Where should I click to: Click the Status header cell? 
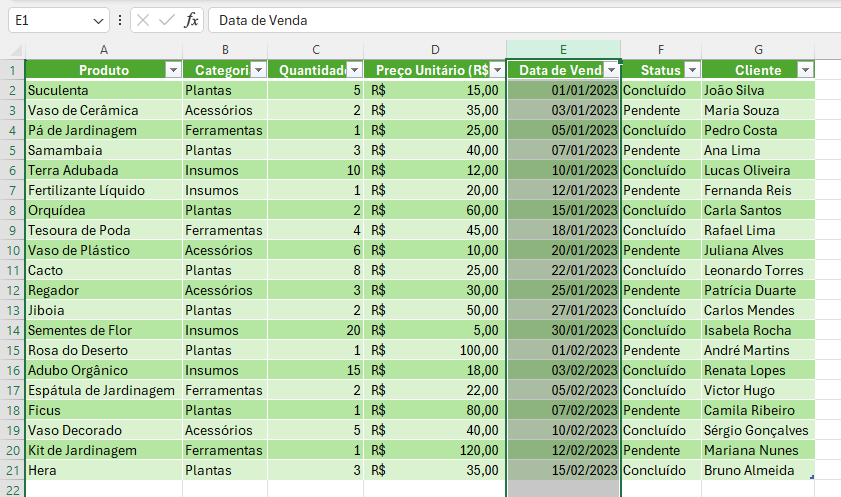point(661,70)
